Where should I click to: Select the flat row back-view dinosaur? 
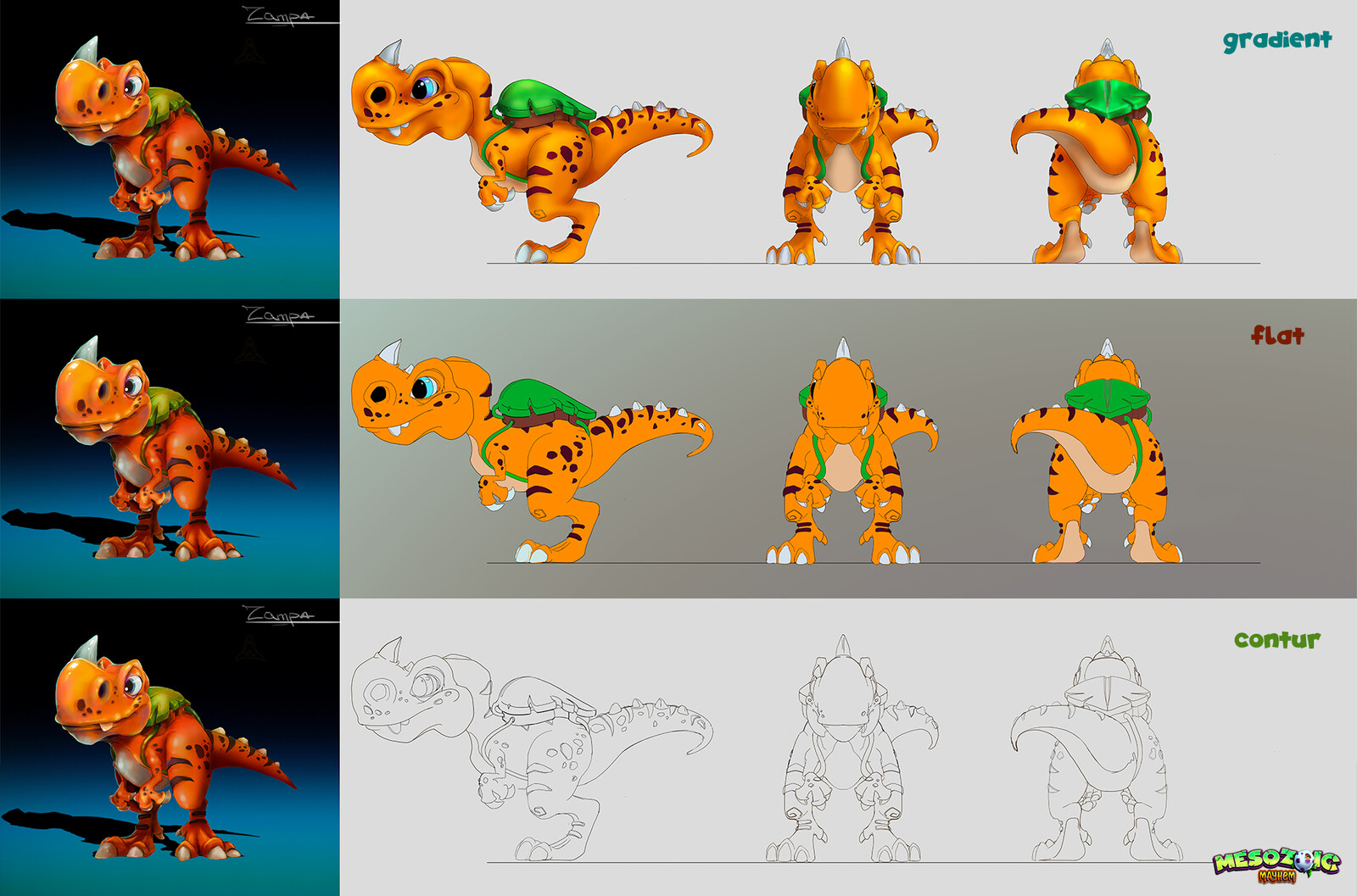(x=1096, y=451)
